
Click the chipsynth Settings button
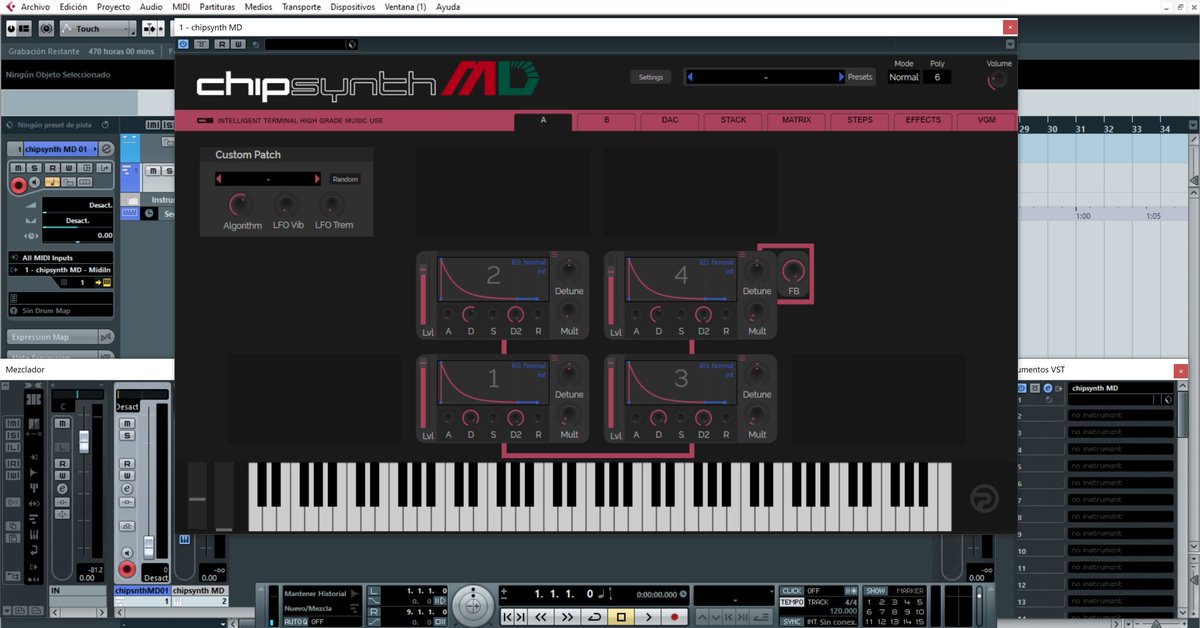coord(651,77)
